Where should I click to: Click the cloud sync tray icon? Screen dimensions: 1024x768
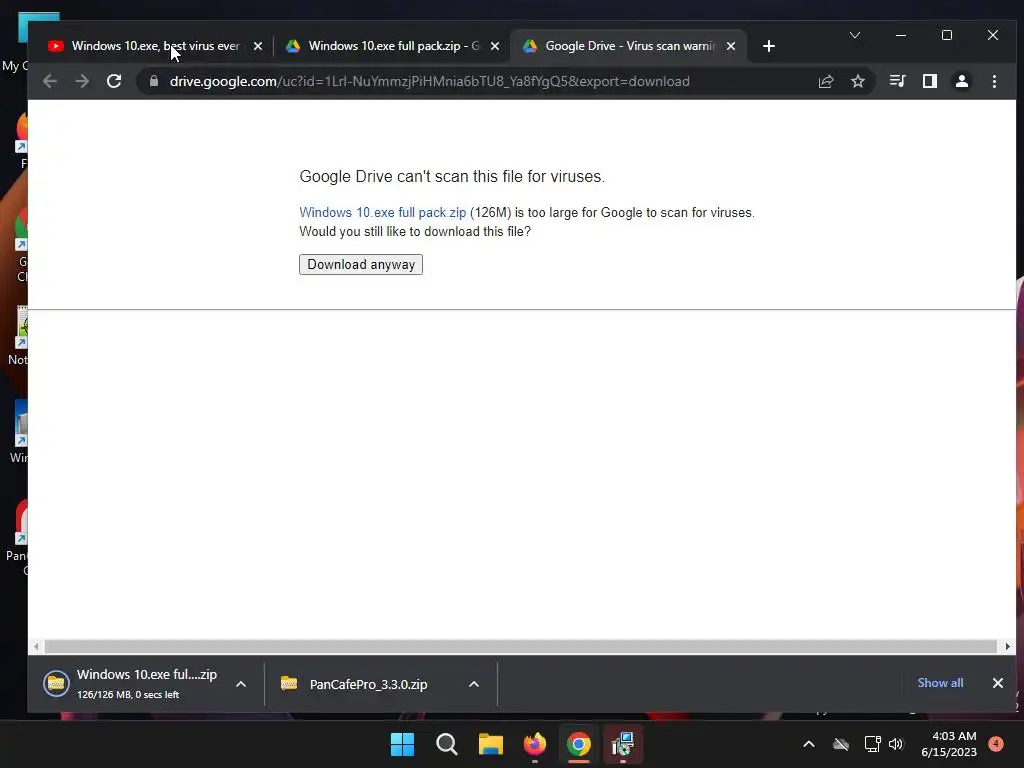pos(841,744)
